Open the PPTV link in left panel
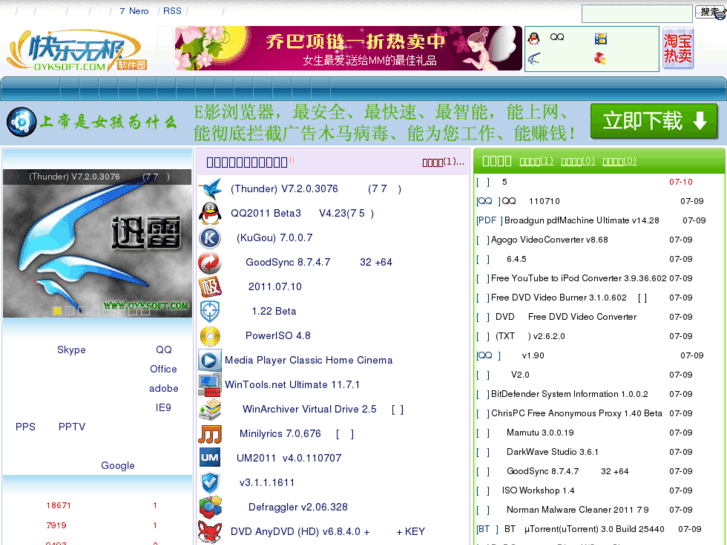Screen dimensions: 727x545 tap(72, 427)
